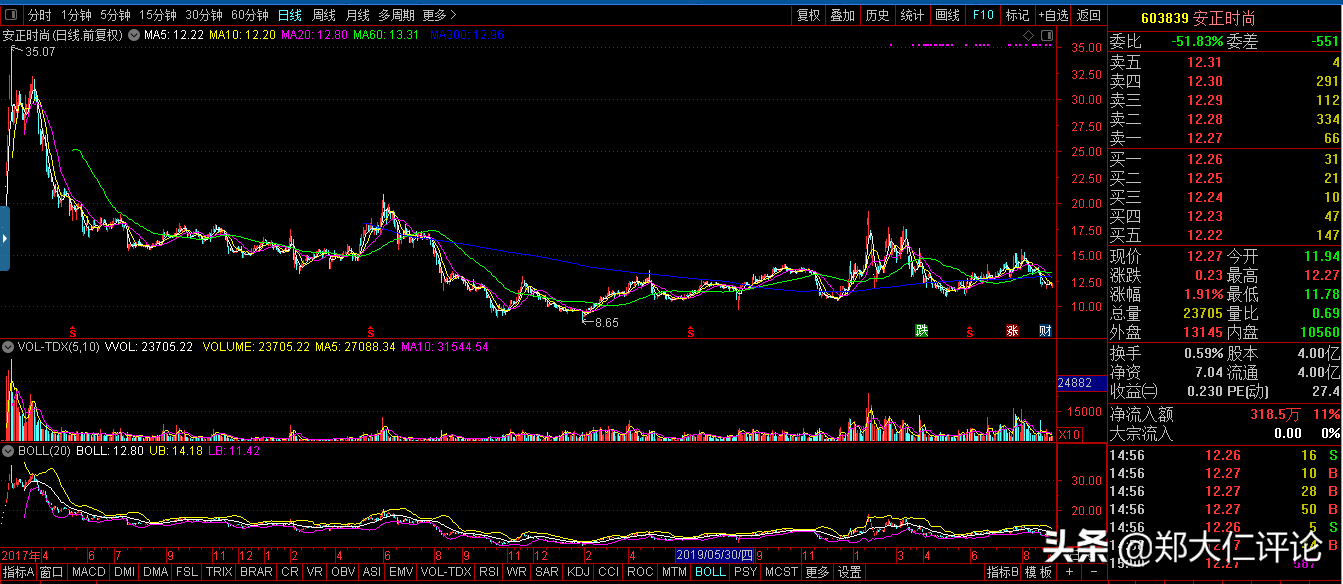This screenshot has height=584, width=1343.
Task: Click the 复权 button in toolbar
Action: coord(808,15)
